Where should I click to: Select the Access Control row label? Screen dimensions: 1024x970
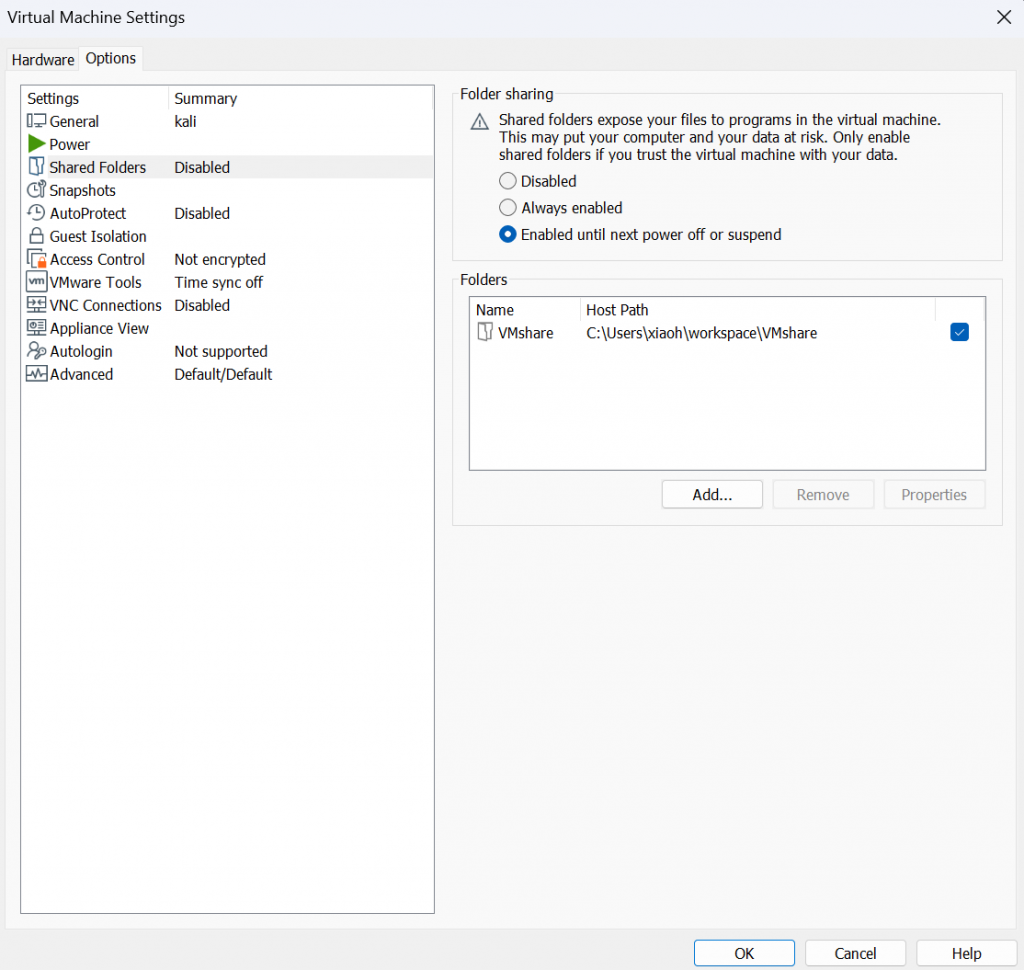pos(97,259)
